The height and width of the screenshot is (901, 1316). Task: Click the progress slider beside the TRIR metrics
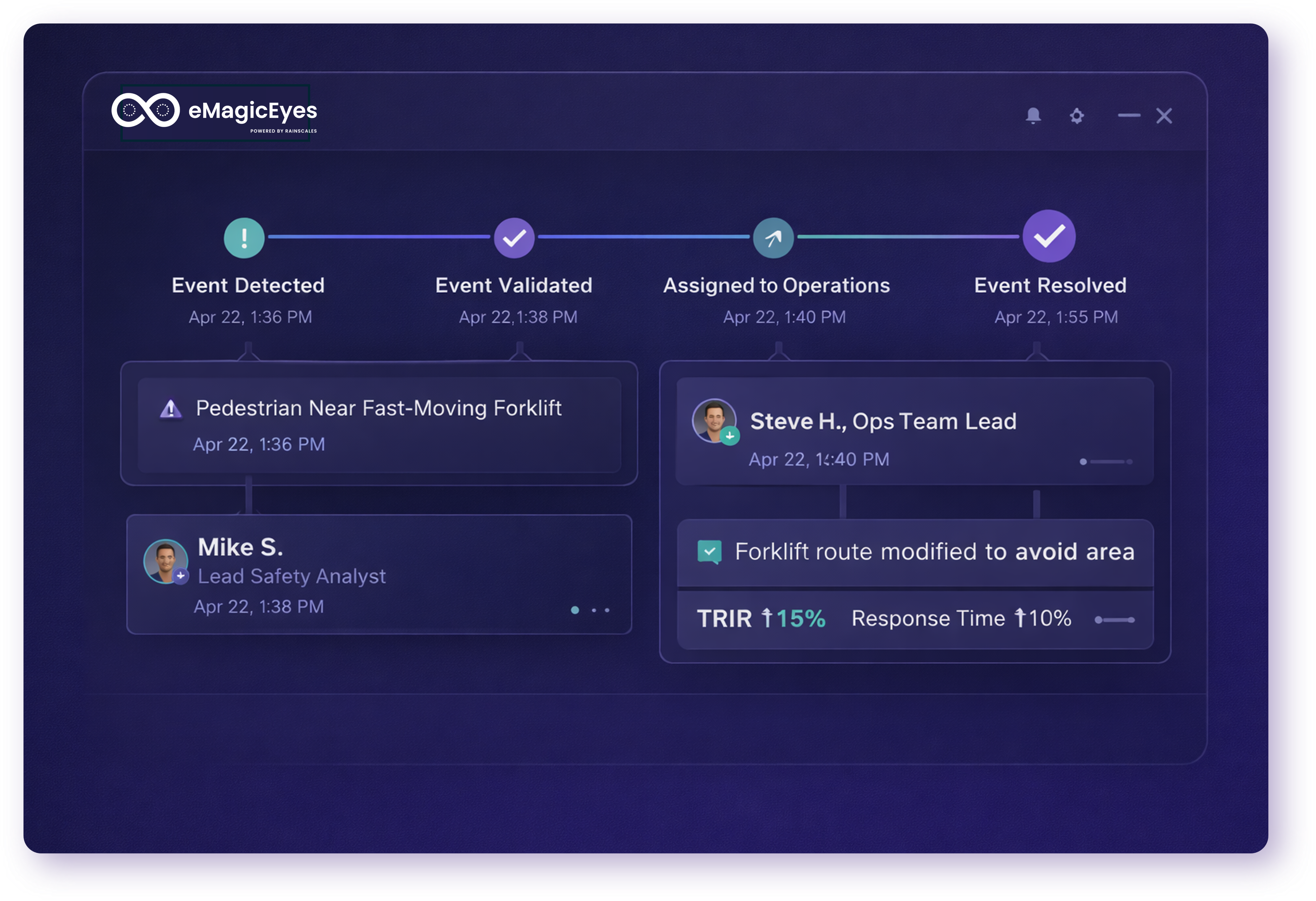coord(1115,620)
